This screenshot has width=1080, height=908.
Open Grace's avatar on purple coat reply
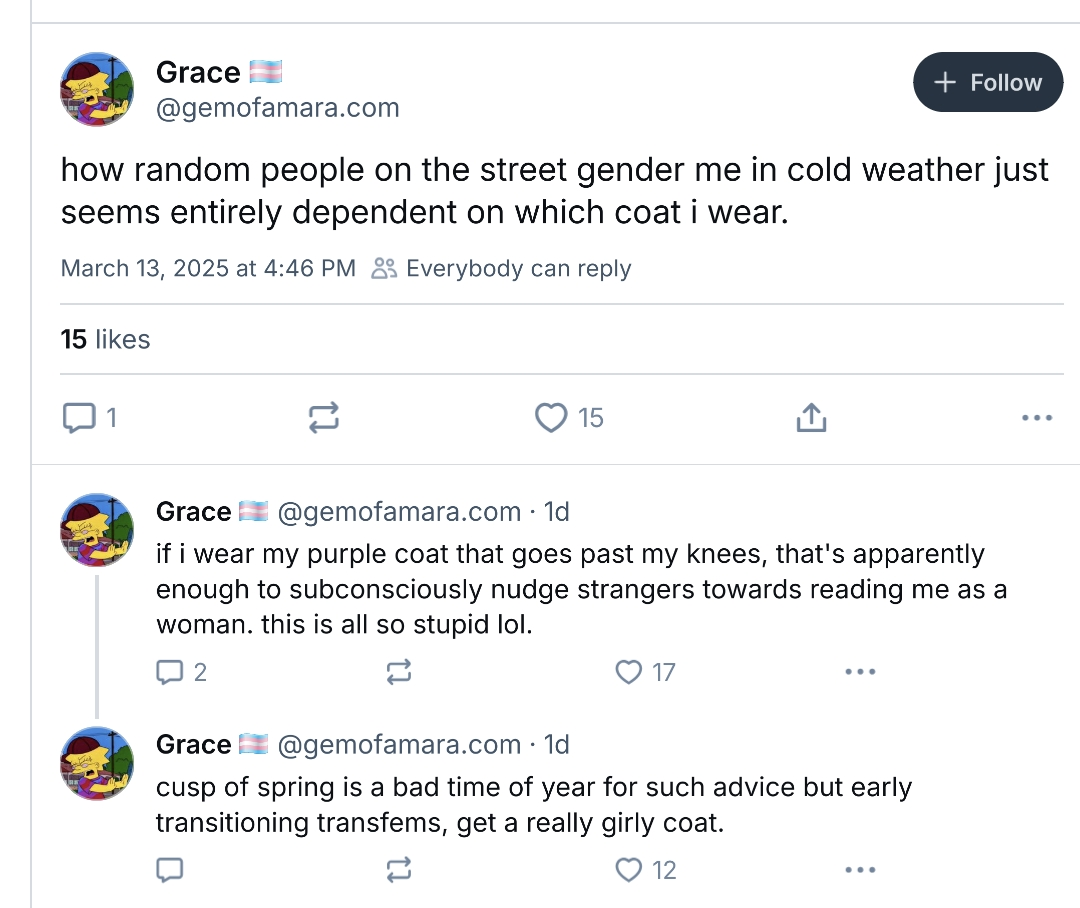pyautogui.click(x=97, y=530)
